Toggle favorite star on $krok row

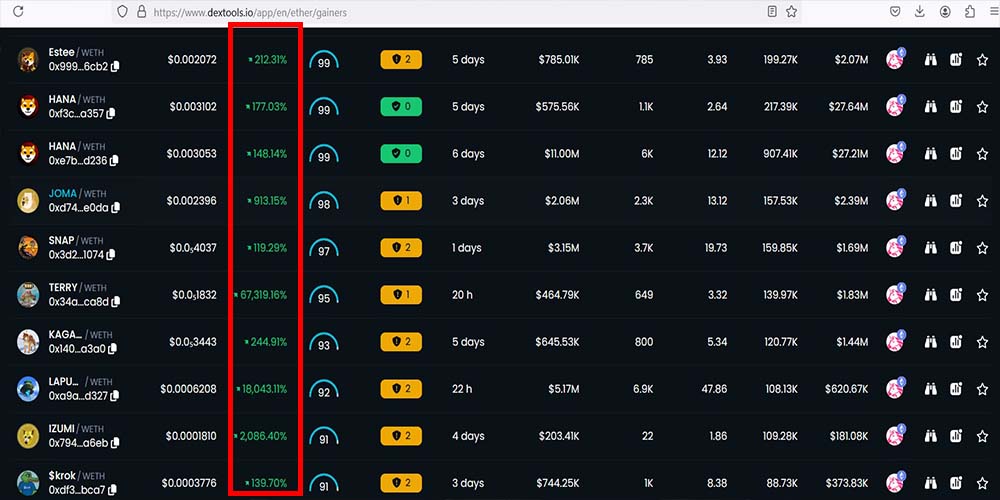(x=982, y=483)
